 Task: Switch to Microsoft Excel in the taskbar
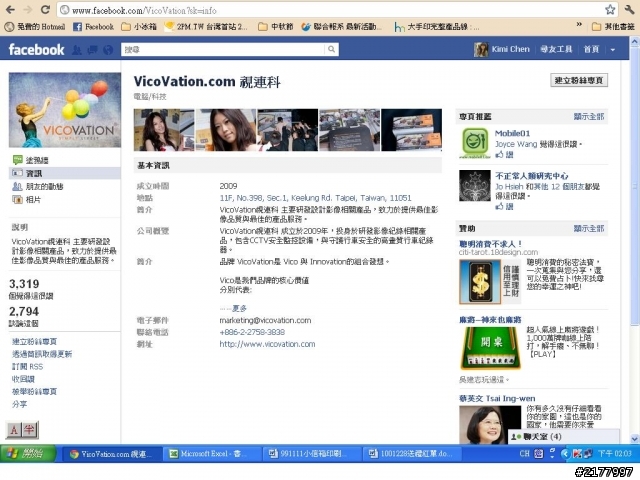(211, 453)
